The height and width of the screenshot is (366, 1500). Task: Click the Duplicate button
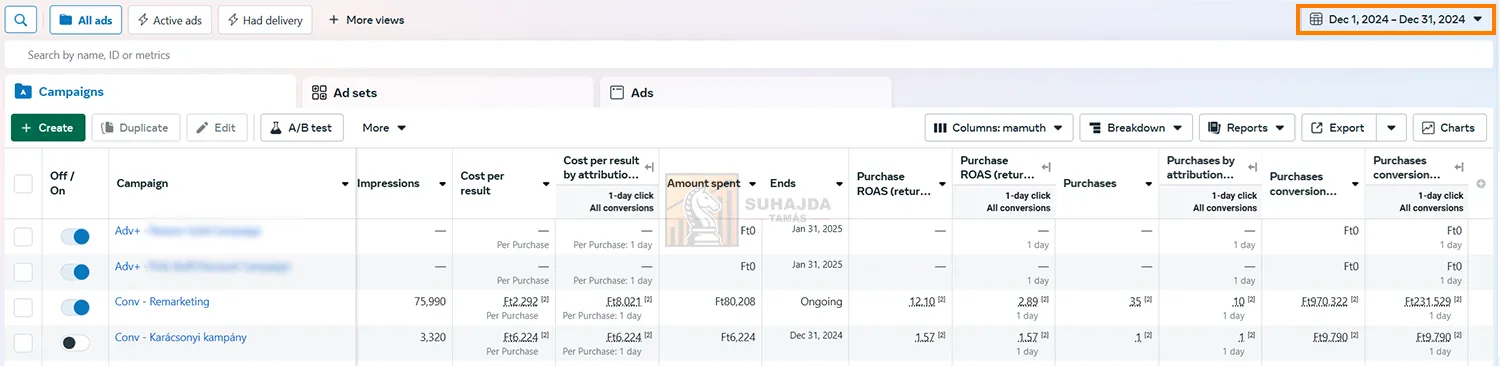[137, 128]
